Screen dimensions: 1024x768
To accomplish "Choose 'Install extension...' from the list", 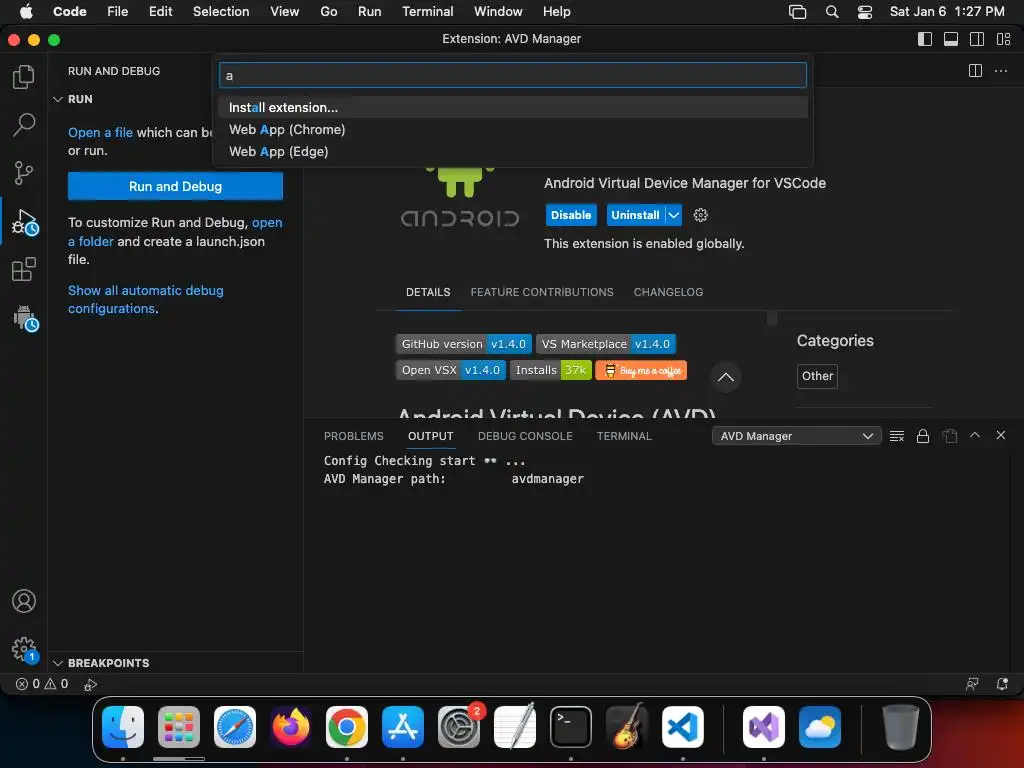I will [x=513, y=107].
